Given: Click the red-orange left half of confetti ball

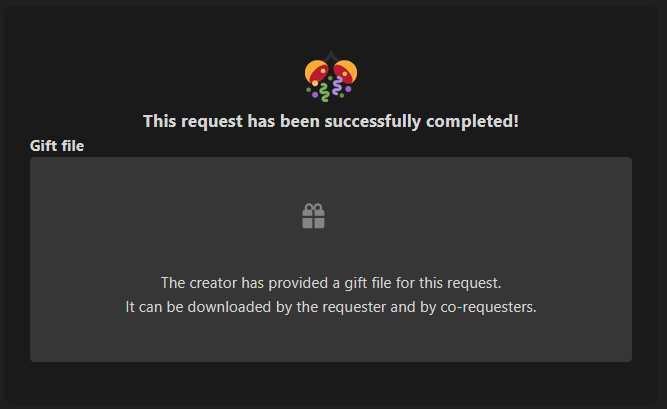Looking at the screenshot, I should pos(317,72).
